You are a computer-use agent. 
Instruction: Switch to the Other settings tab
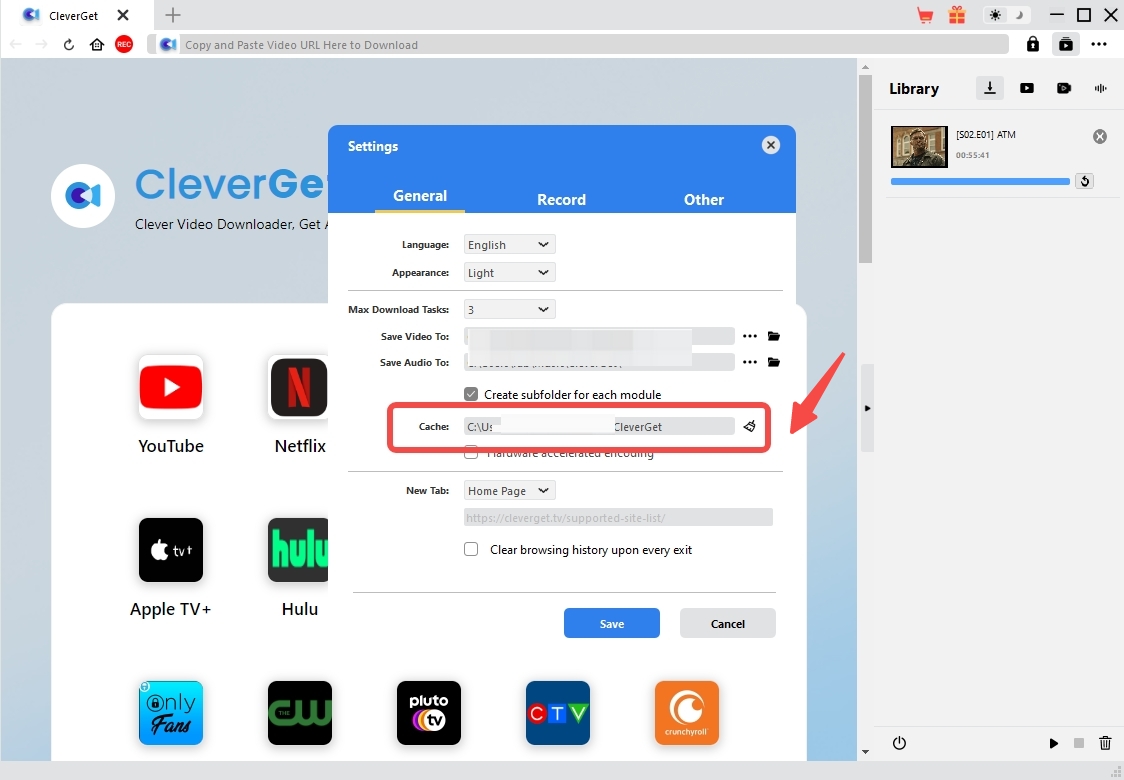703,200
